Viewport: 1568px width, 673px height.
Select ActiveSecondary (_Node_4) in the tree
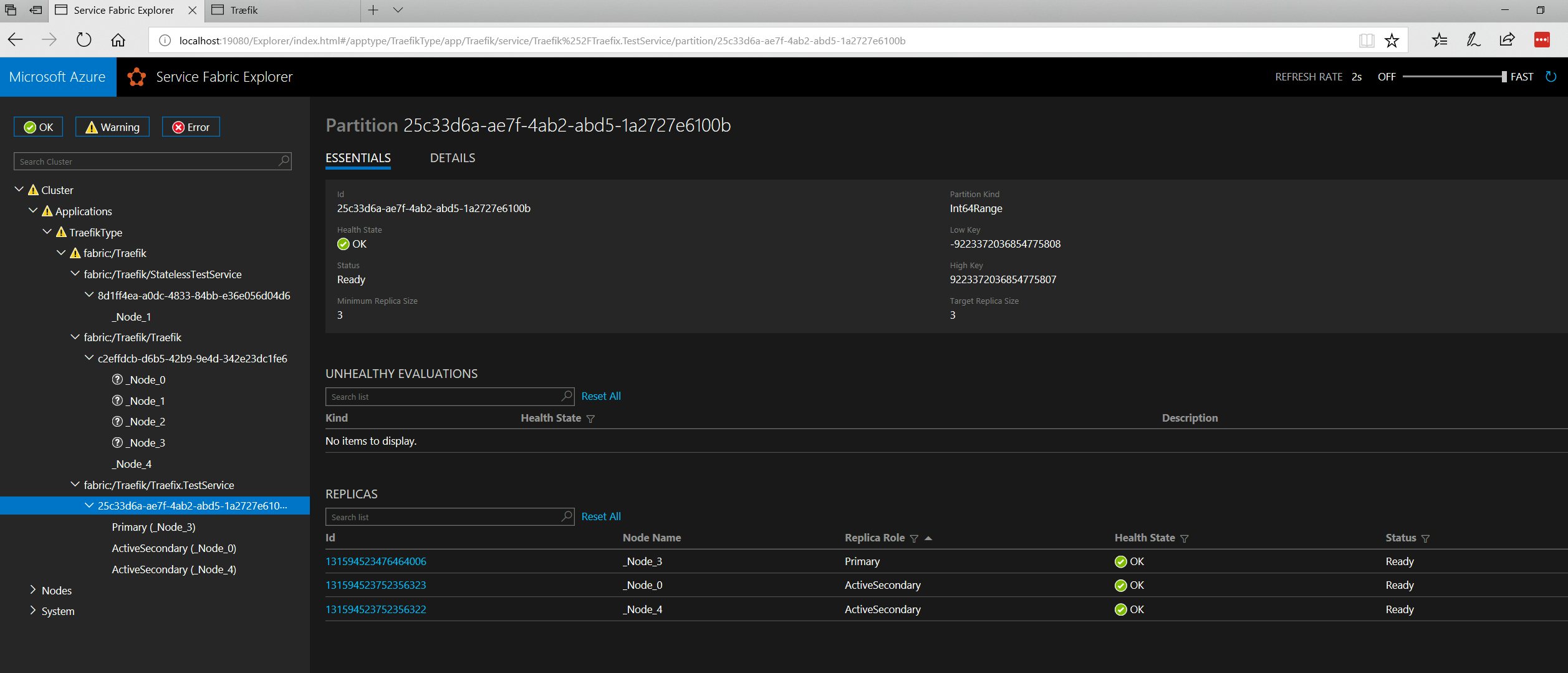tap(174, 569)
